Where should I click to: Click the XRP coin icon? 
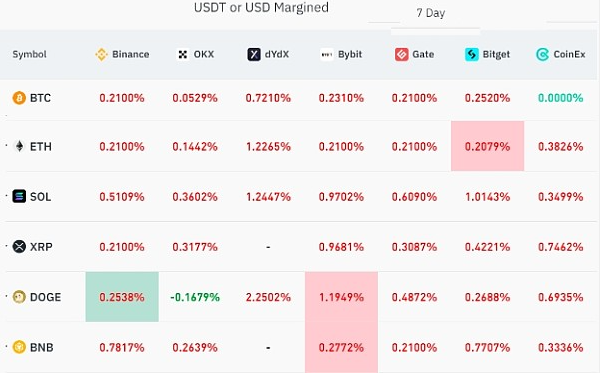click(19, 246)
